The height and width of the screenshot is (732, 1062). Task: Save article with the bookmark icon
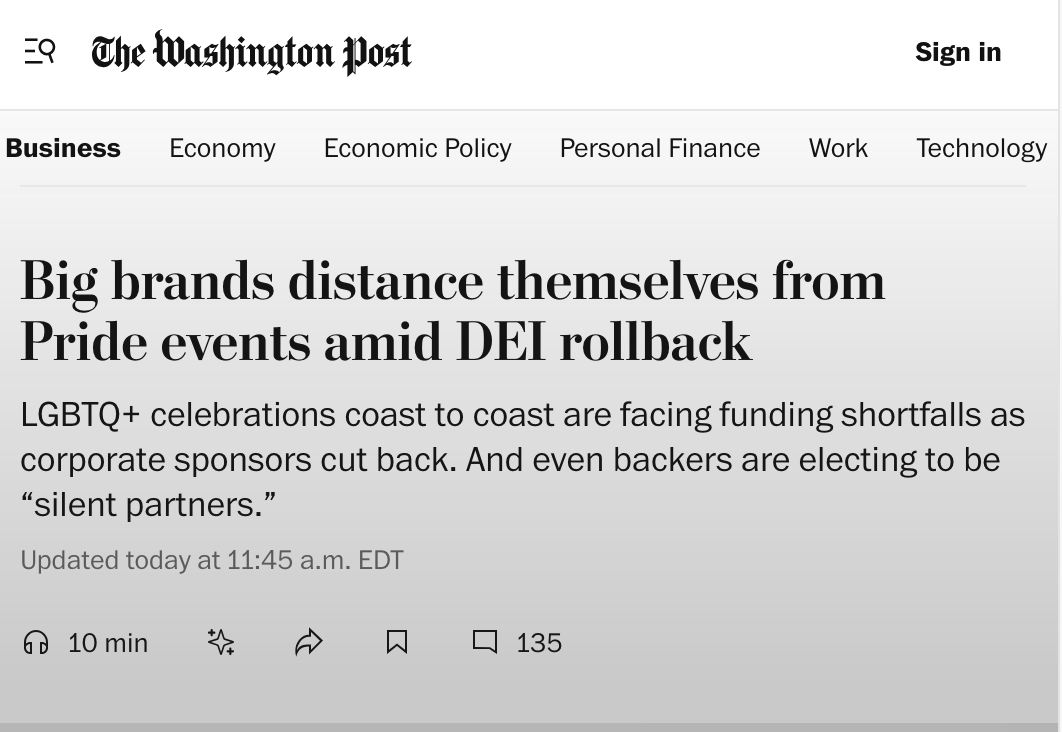tap(397, 642)
